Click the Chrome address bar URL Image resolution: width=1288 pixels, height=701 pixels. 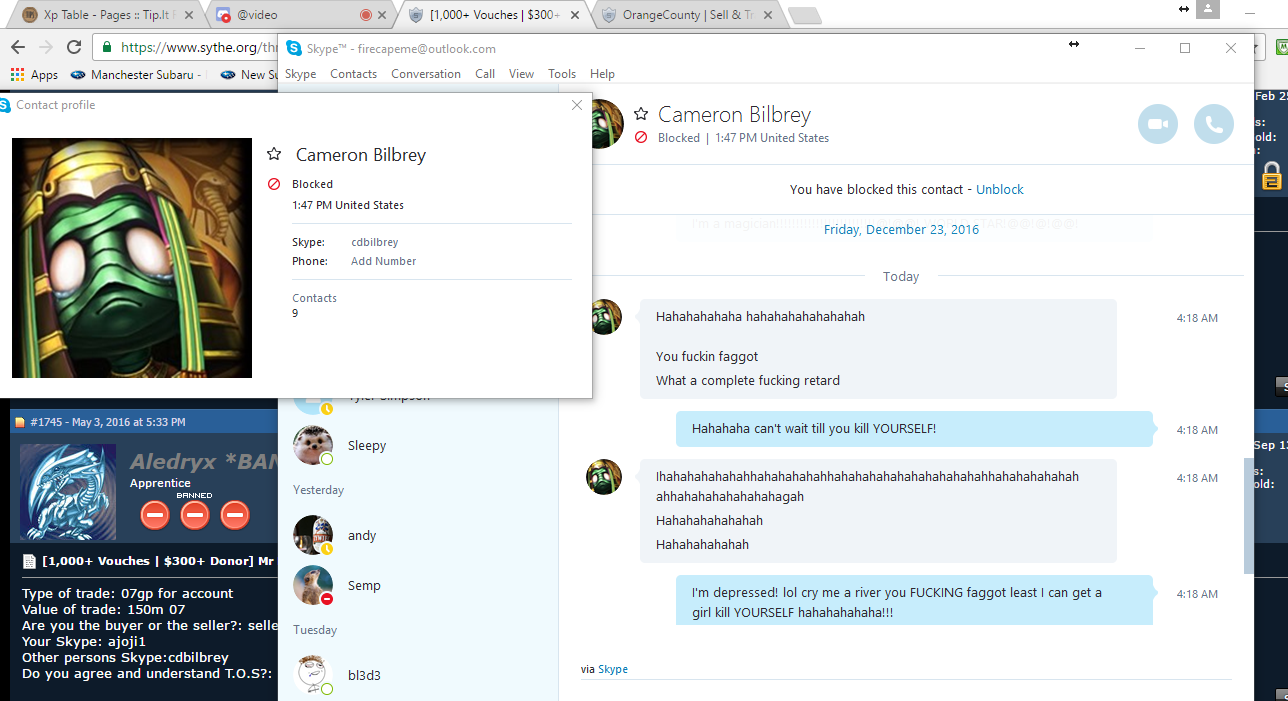point(198,47)
